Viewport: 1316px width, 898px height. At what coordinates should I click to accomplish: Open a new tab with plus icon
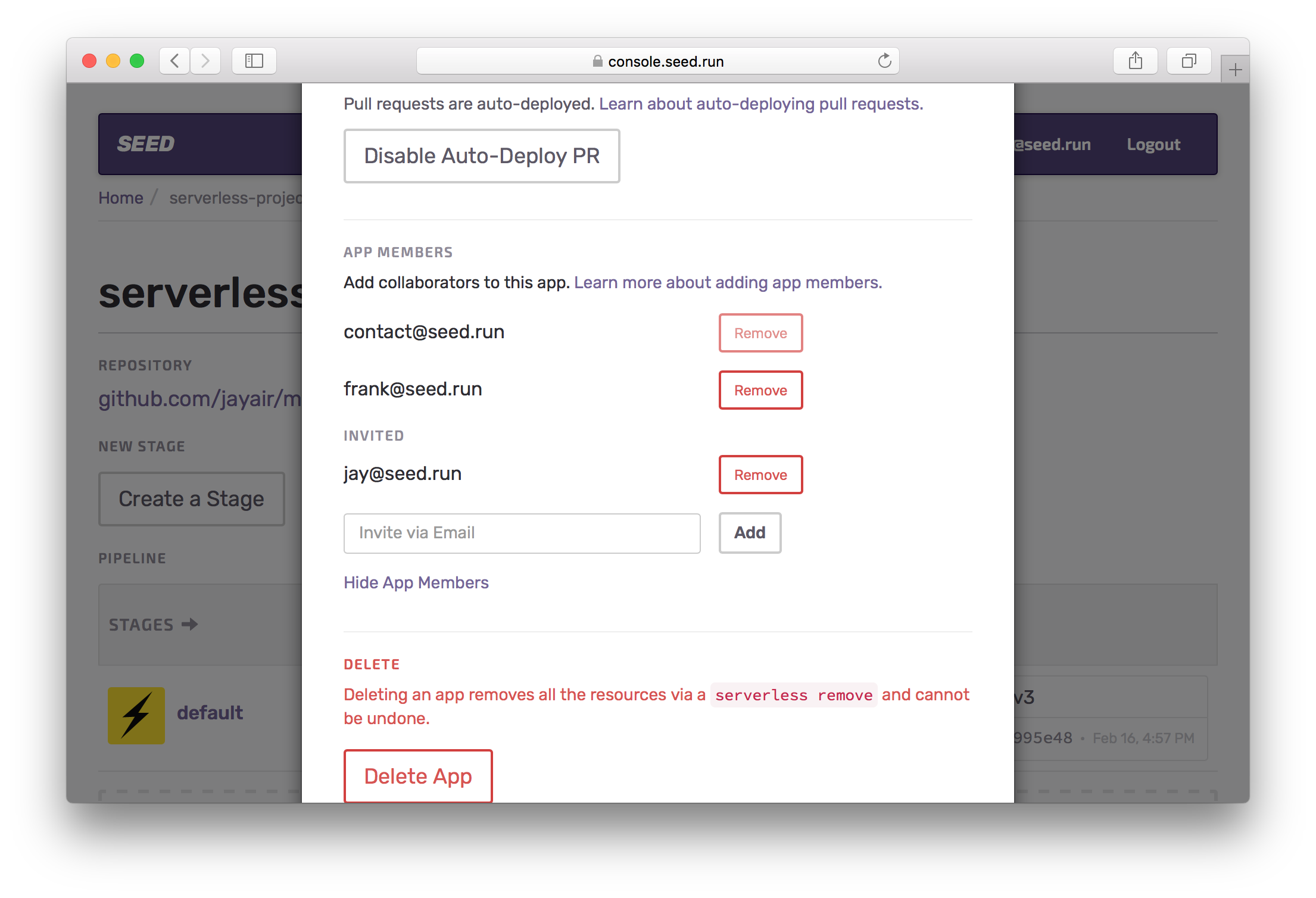click(1235, 70)
